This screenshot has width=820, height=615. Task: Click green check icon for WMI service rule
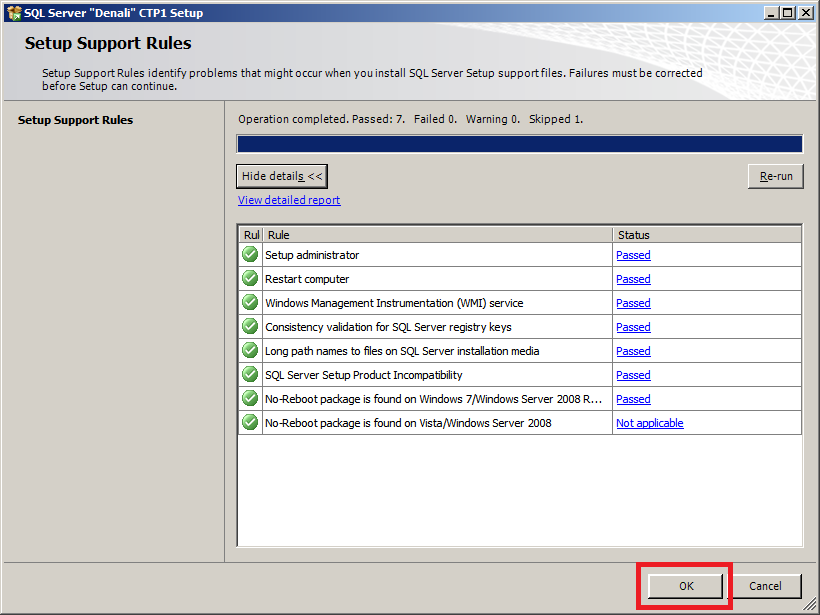click(250, 302)
